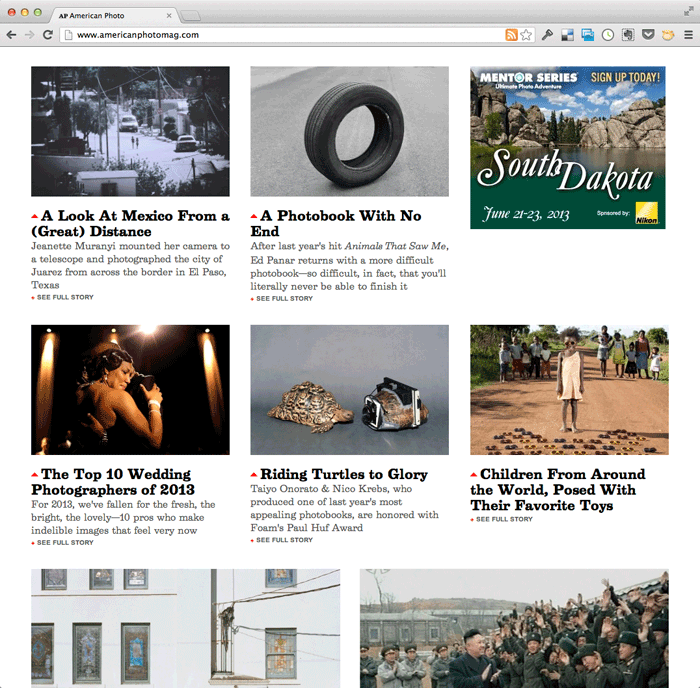Click the green clock extension icon

click(607, 35)
